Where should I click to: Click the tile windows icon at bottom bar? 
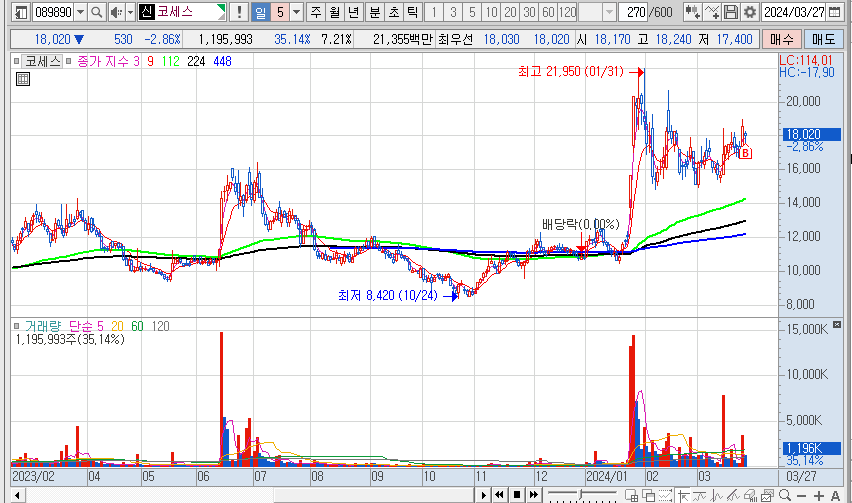(x=631, y=495)
